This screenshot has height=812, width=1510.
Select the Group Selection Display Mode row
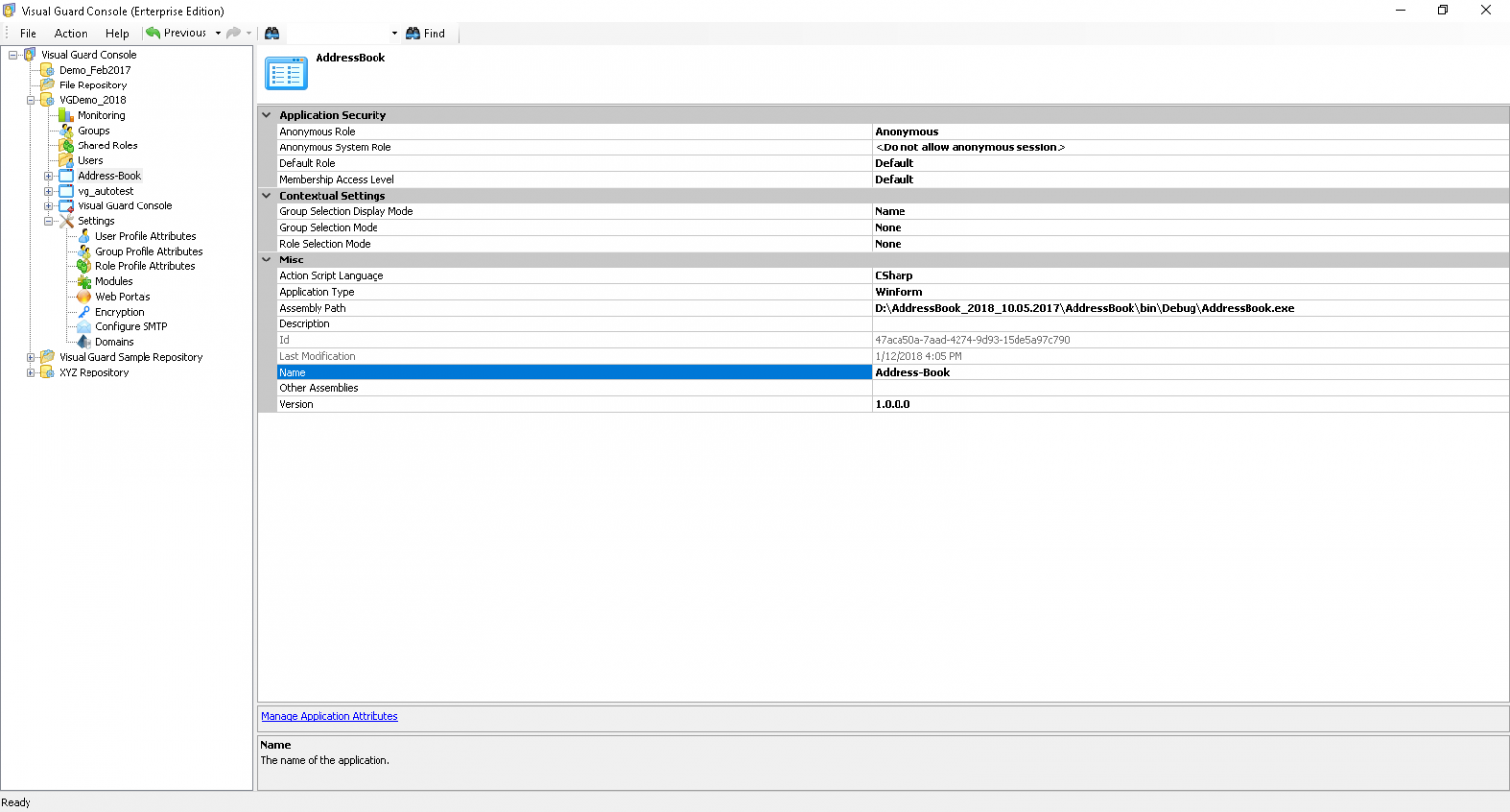(893, 211)
